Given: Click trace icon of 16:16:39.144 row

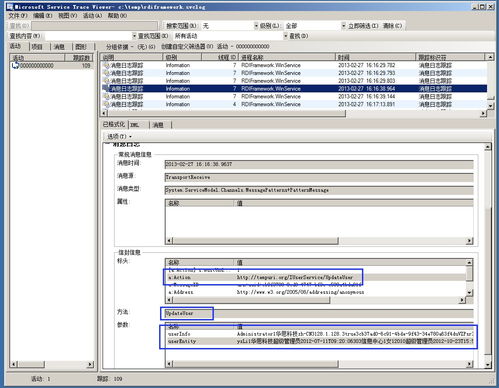Looking at the screenshot, I should [106, 96].
